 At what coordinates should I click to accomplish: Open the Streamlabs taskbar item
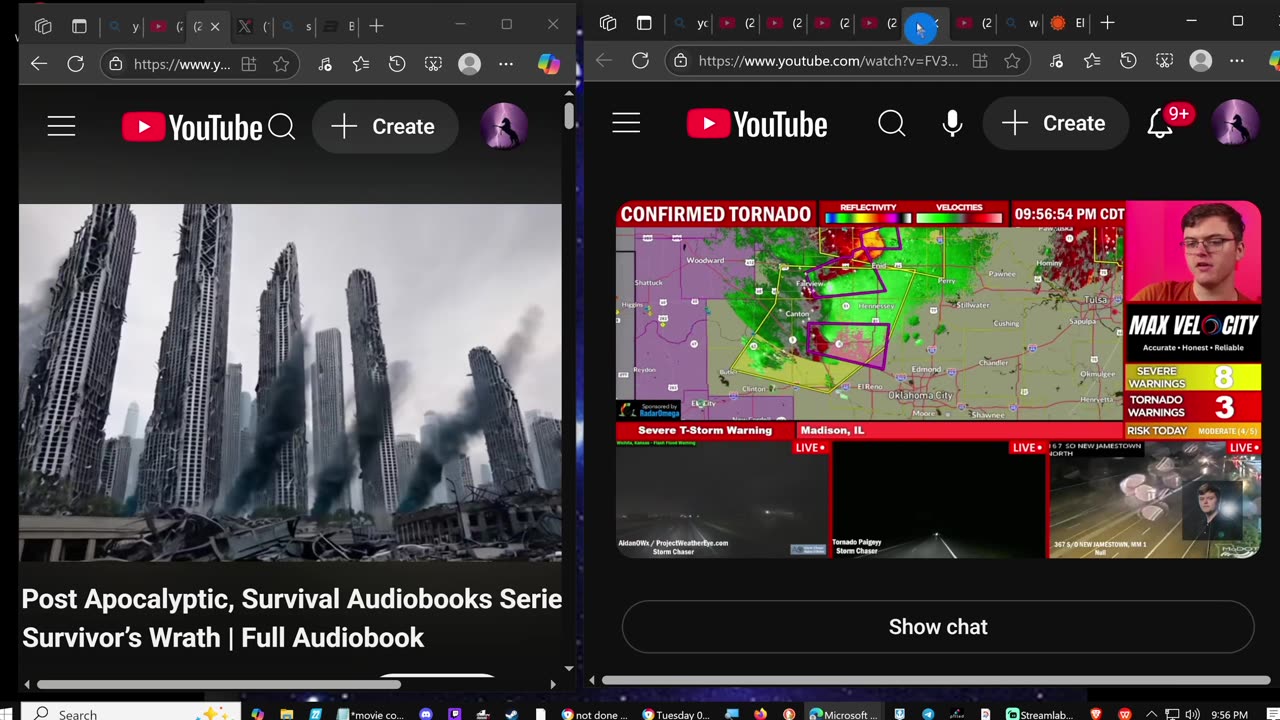click(x=1041, y=714)
